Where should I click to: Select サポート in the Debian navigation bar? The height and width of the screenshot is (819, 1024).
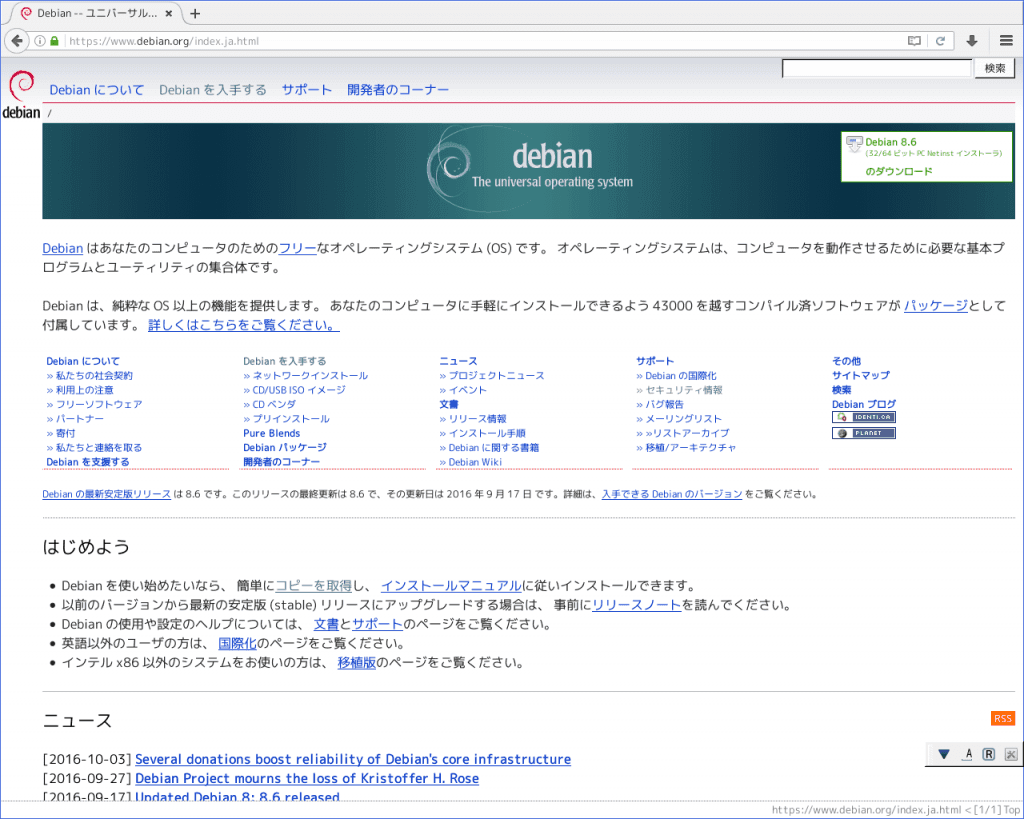point(306,89)
